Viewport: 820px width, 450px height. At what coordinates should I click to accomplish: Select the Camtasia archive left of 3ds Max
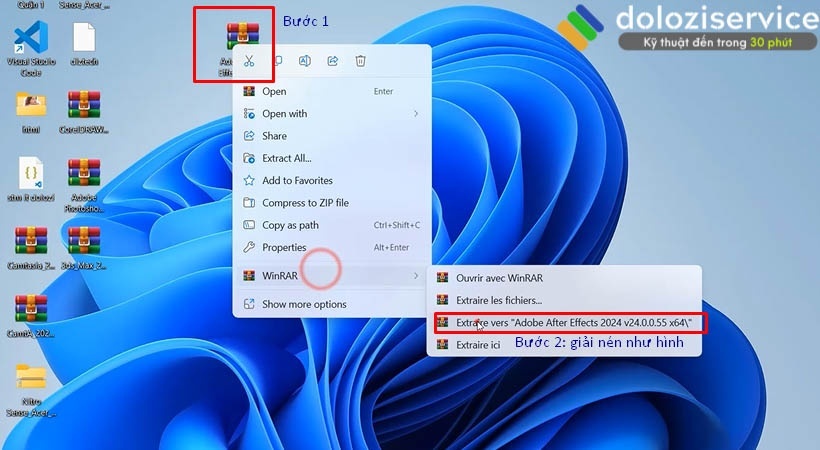click(x=31, y=240)
